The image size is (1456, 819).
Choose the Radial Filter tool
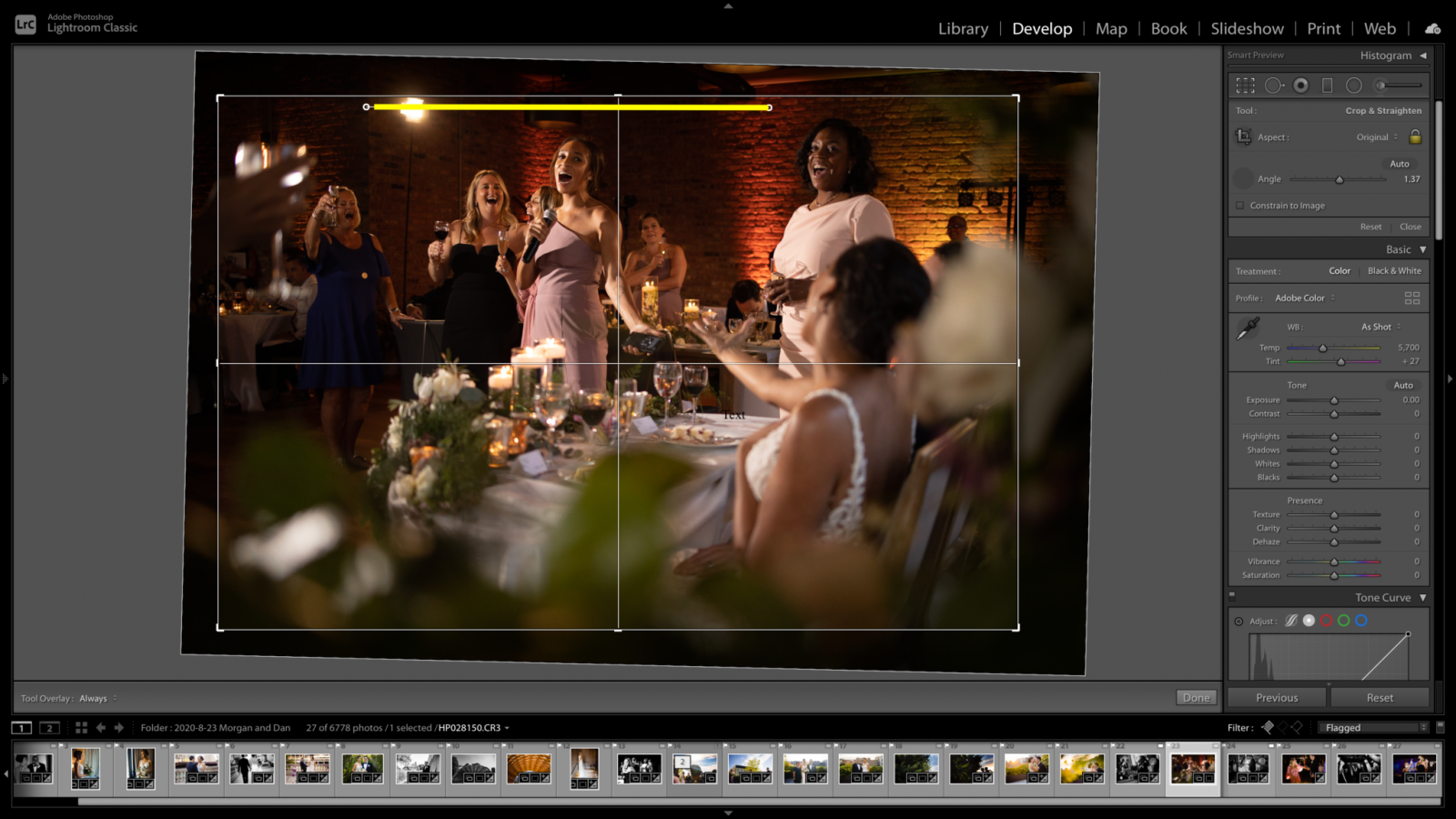1353,85
